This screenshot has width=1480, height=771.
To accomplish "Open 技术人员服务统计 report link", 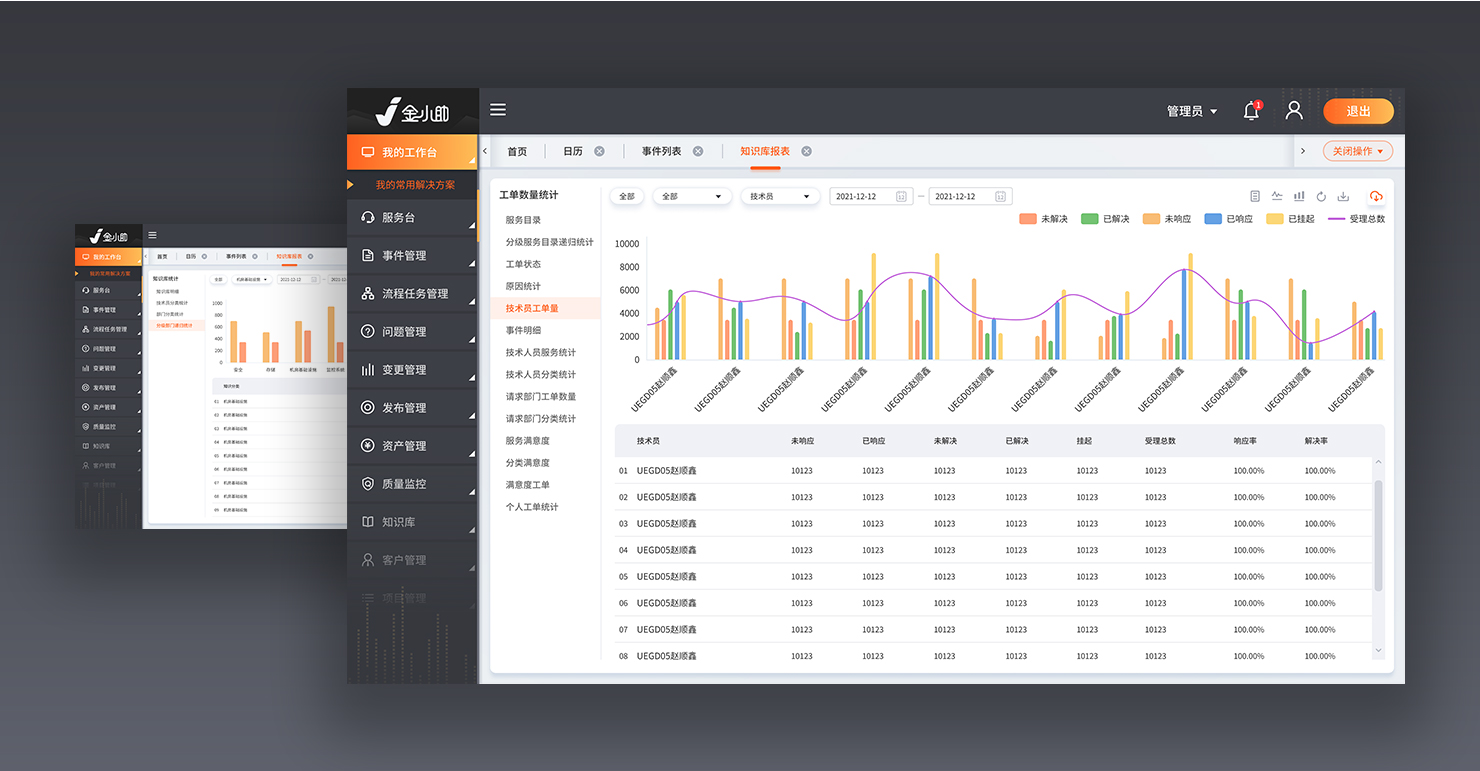I will pyautogui.click(x=540, y=352).
